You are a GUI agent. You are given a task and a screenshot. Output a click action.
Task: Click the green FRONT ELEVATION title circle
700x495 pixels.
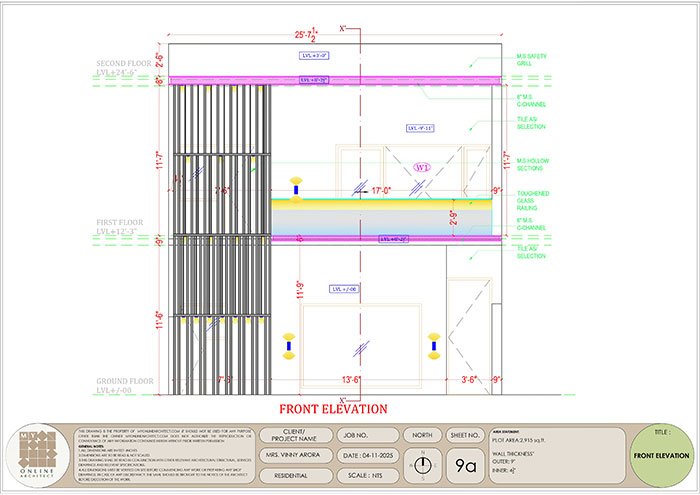click(661, 455)
